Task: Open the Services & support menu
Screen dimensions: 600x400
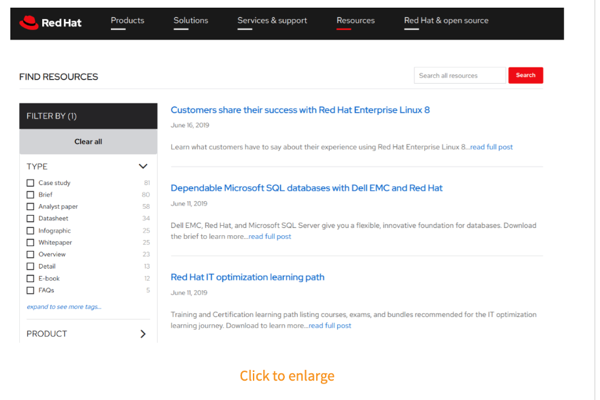Action: [x=272, y=21]
